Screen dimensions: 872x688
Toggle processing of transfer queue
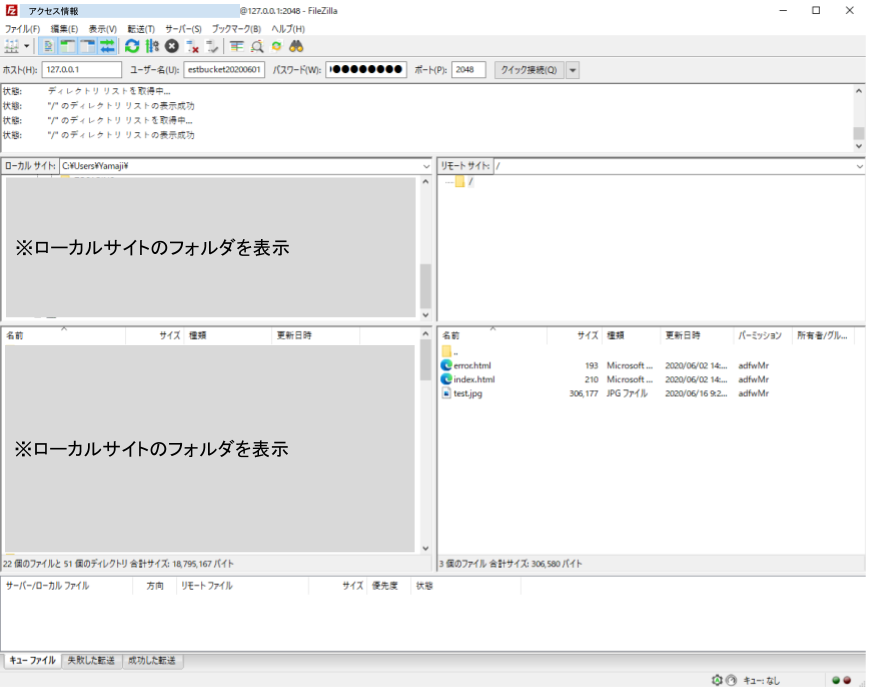(x=152, y=46)
